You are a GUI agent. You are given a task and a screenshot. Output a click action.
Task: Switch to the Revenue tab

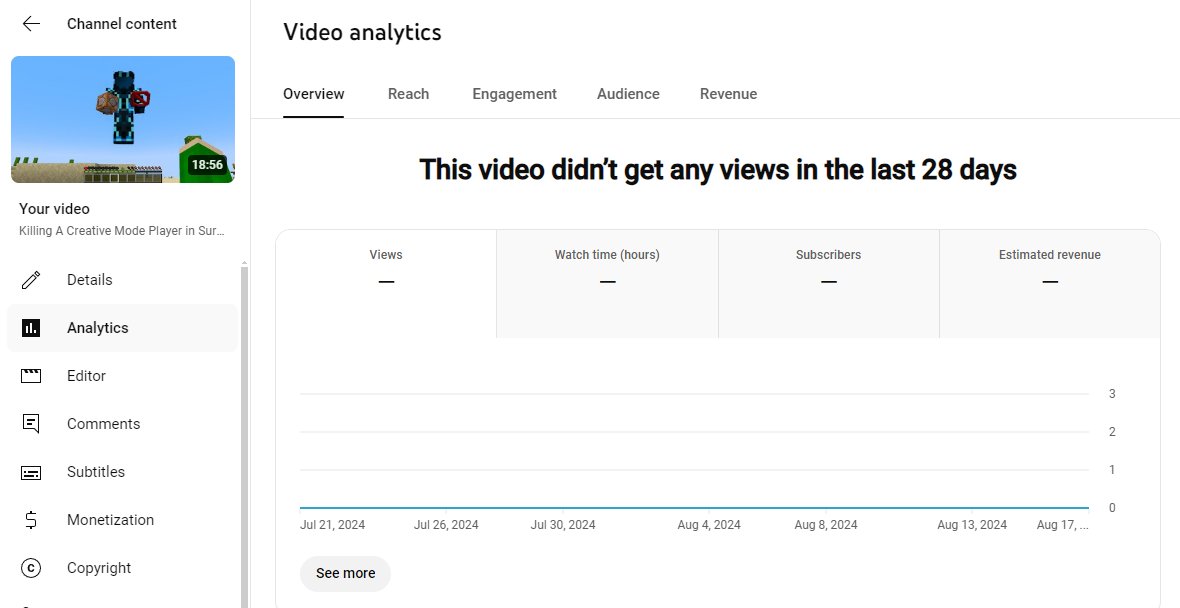pyautogui.click(x=728, y=94)
